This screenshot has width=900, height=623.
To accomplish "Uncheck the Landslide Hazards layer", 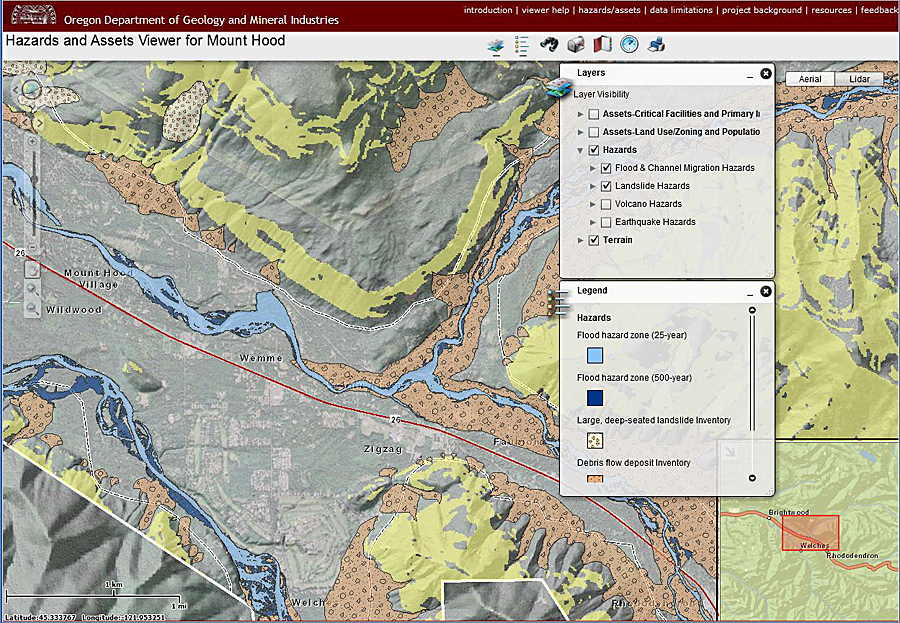I will (606, 185).
